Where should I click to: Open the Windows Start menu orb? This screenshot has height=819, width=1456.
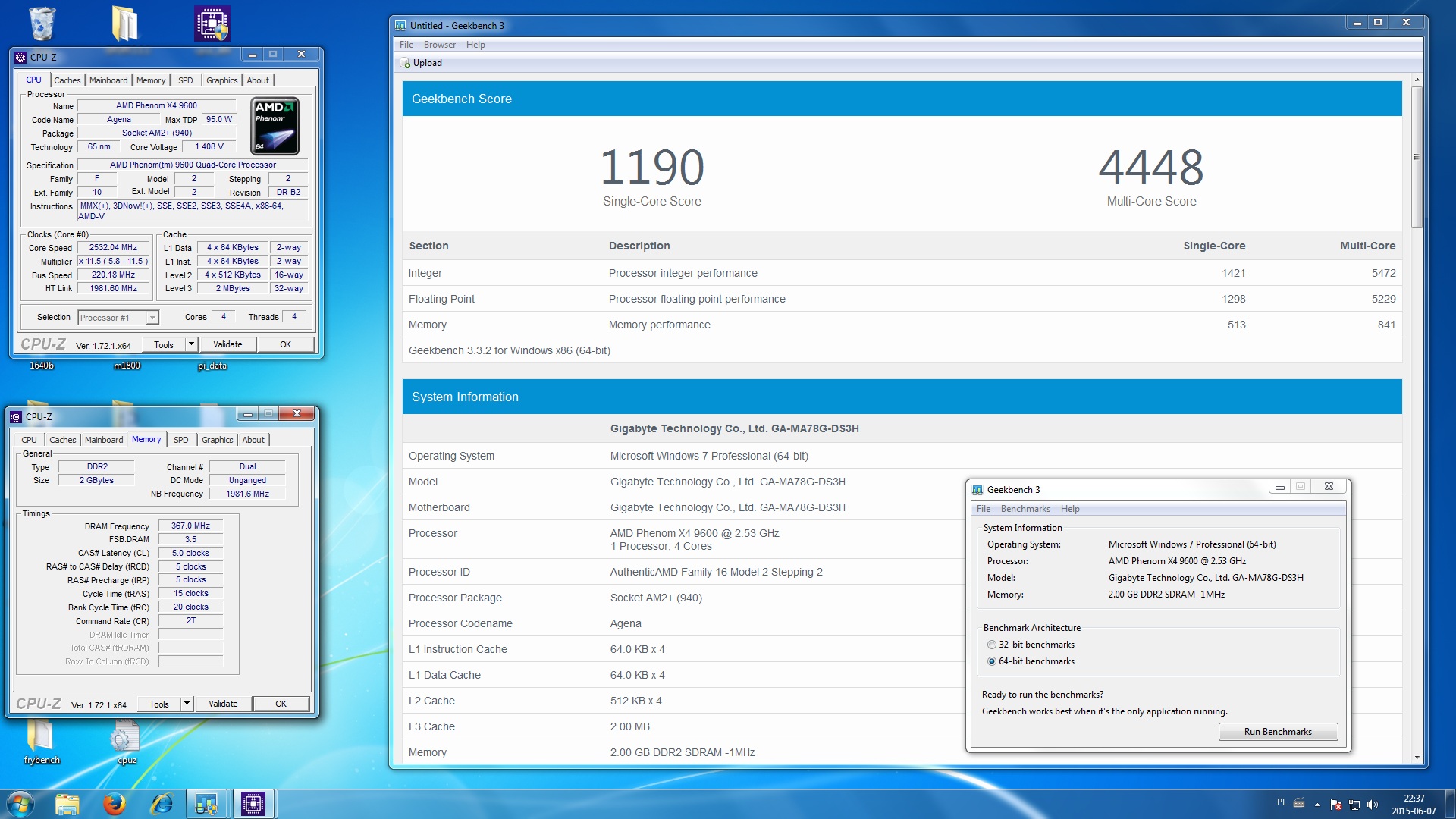(x=20, y=804)
